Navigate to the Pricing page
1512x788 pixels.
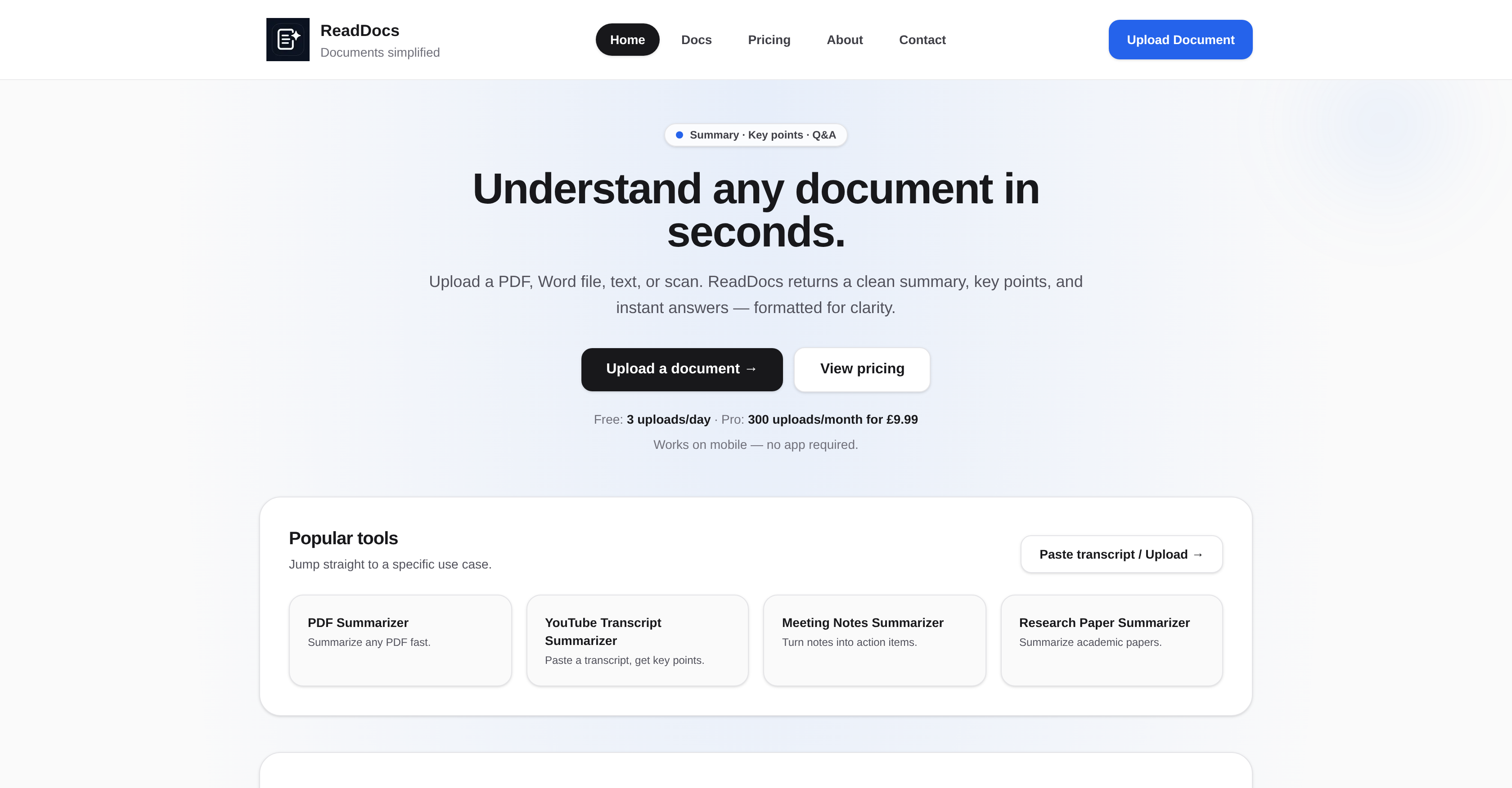[769, 40]
